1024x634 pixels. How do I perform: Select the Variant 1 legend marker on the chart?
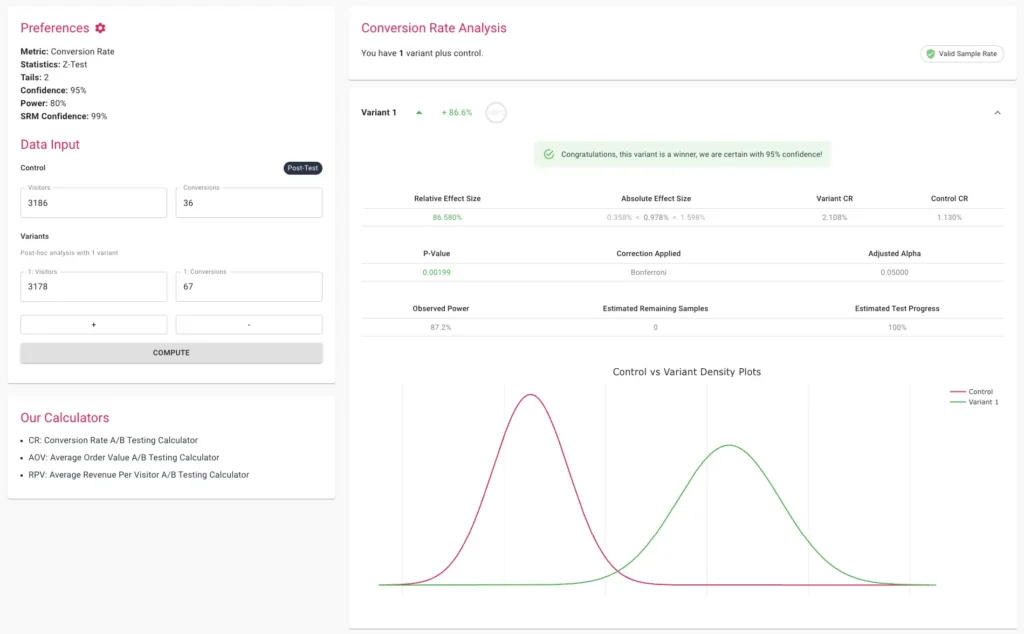[958, 402]
